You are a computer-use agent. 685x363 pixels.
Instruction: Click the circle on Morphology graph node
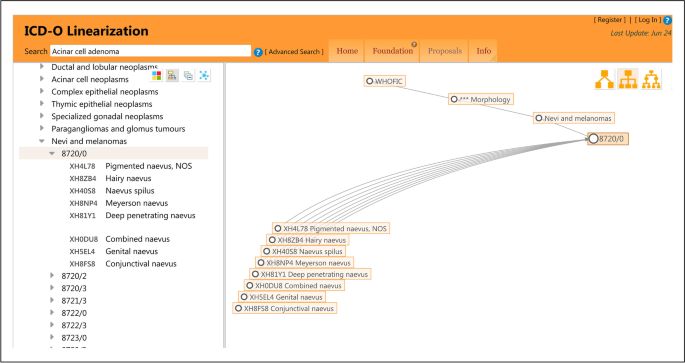pyautogui.click(x=454, y=99)
